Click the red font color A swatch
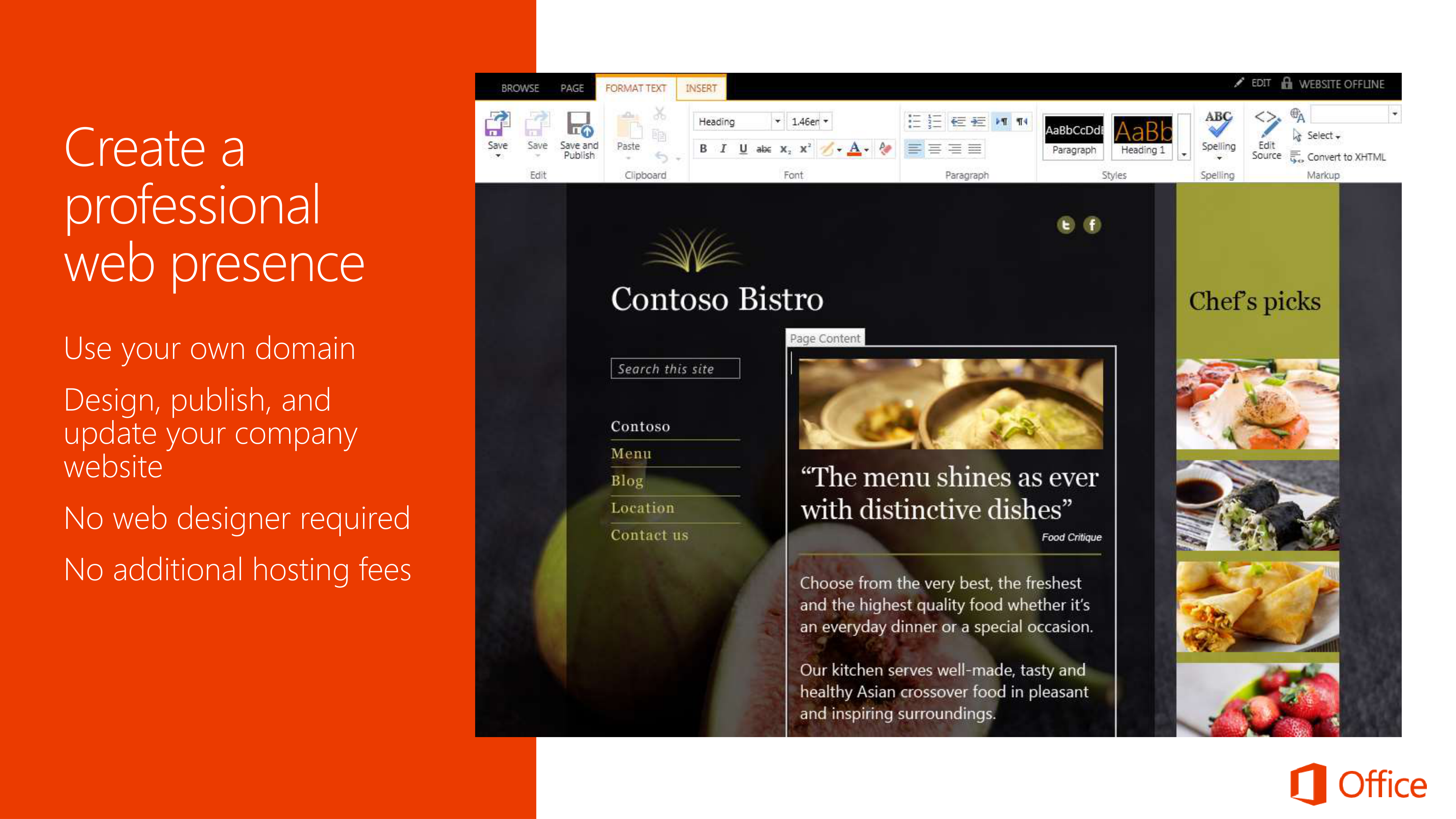 [x=855, y=149]
